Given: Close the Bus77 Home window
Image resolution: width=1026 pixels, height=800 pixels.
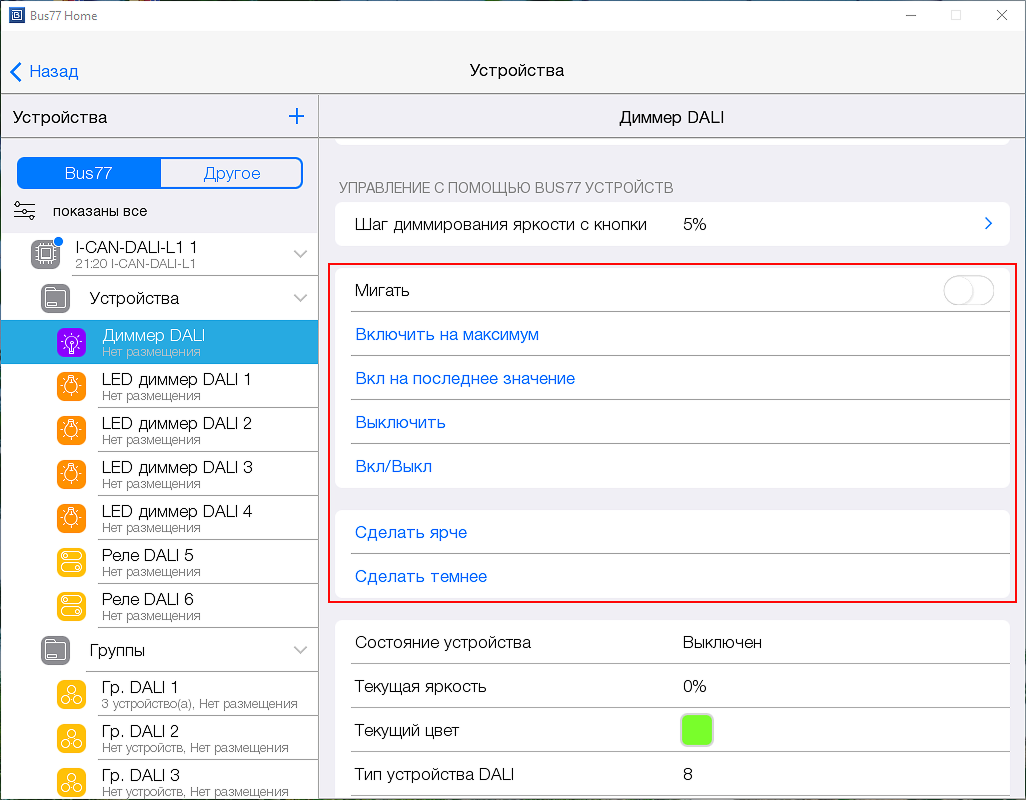Looking at the screenshot, I should click(x=1002, y=15).
